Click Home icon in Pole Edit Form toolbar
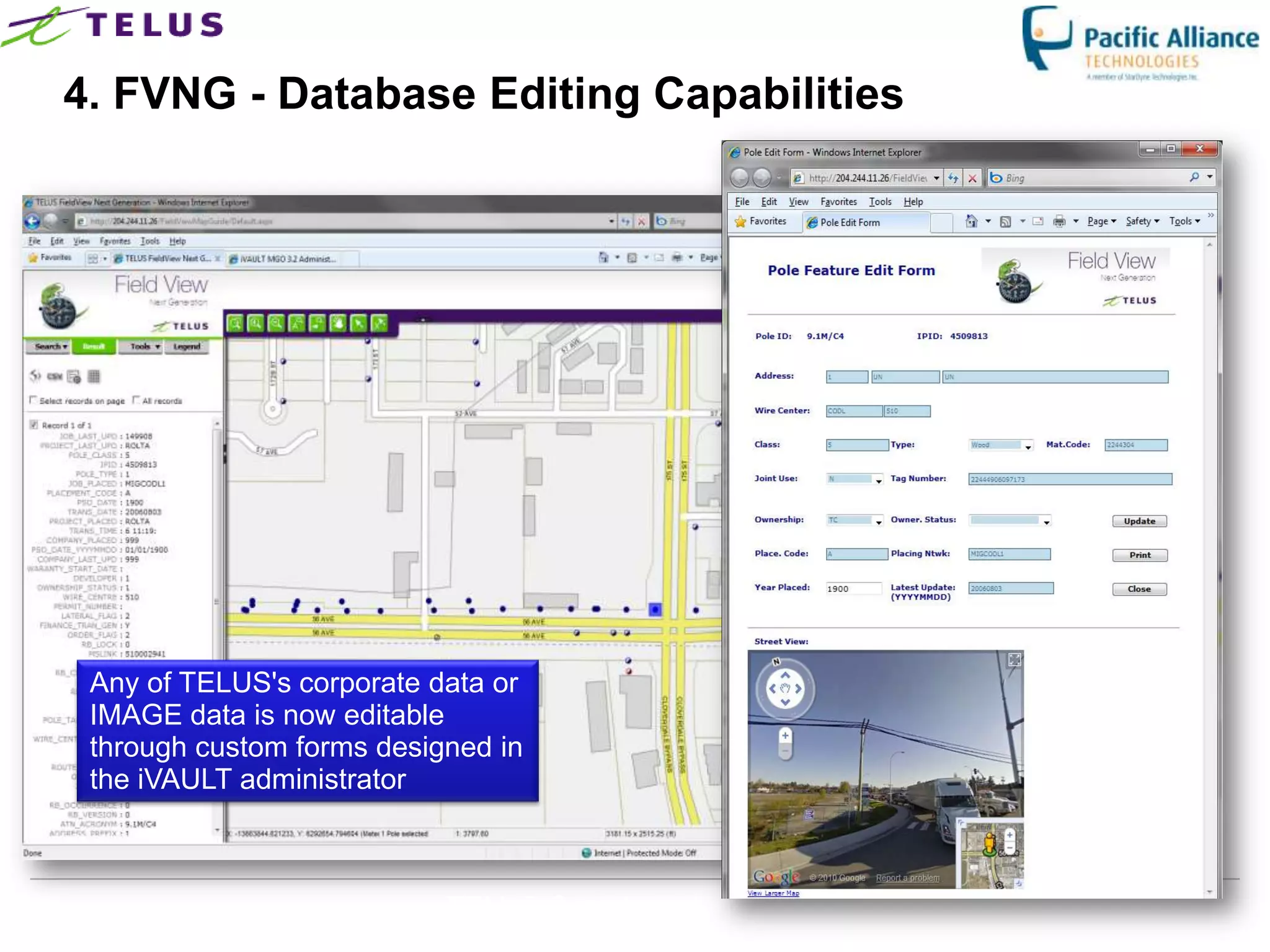This screenshot has width=1270, height=952. [971, 221]
